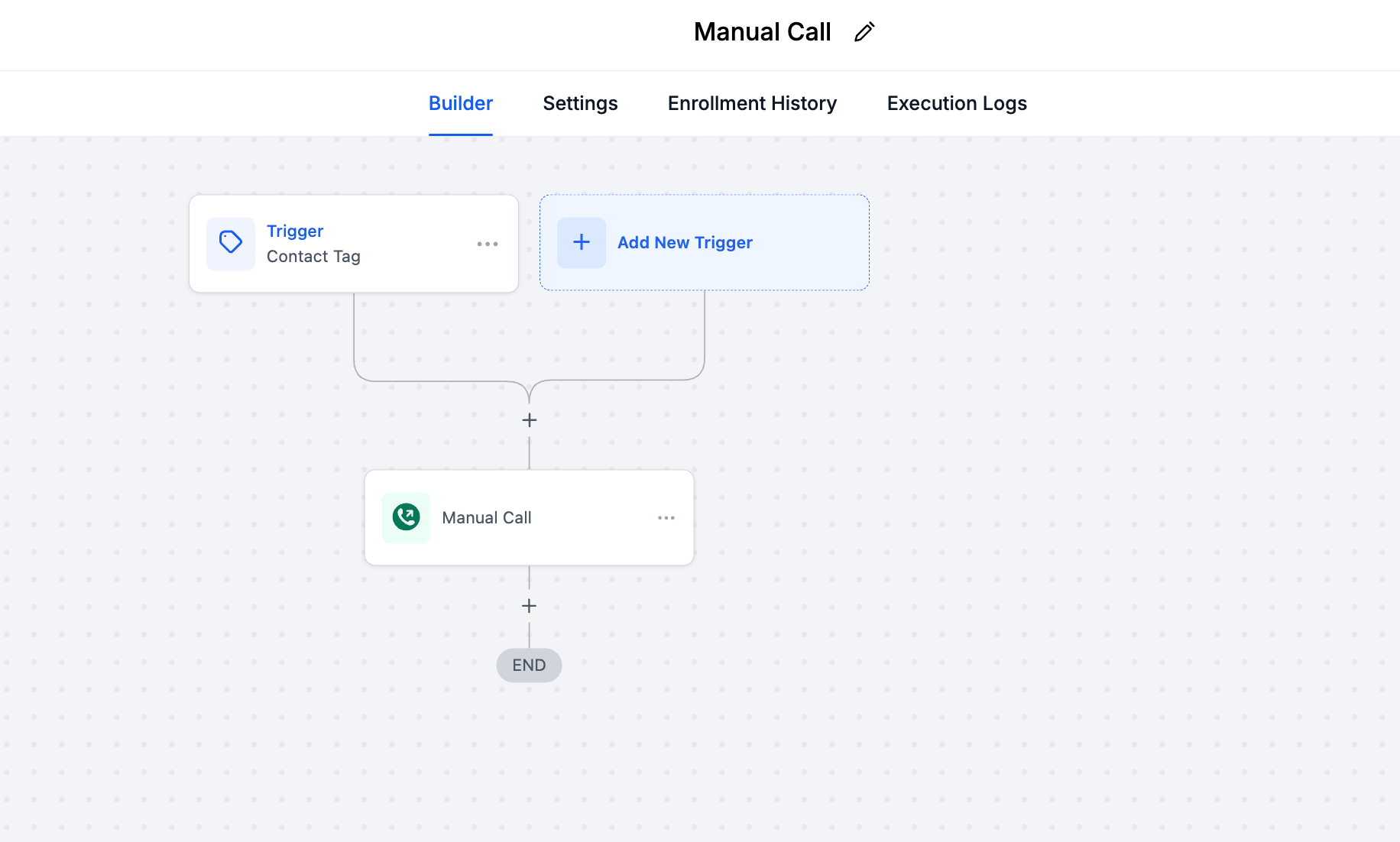View the Execution Logs tab
1400x842 pixels.
[957, 102]
